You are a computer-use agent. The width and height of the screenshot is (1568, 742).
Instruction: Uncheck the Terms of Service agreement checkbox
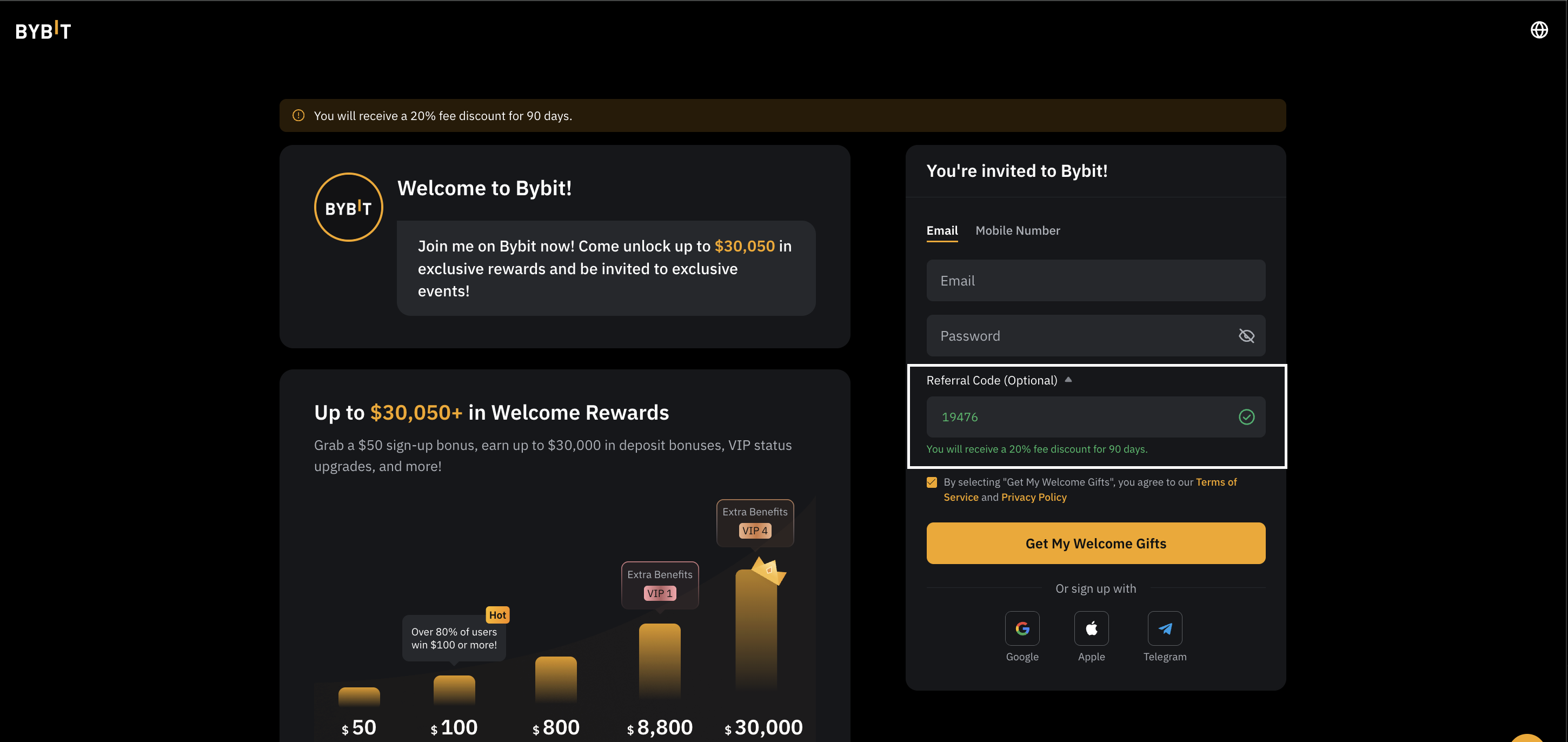click(x=931, y=482)
